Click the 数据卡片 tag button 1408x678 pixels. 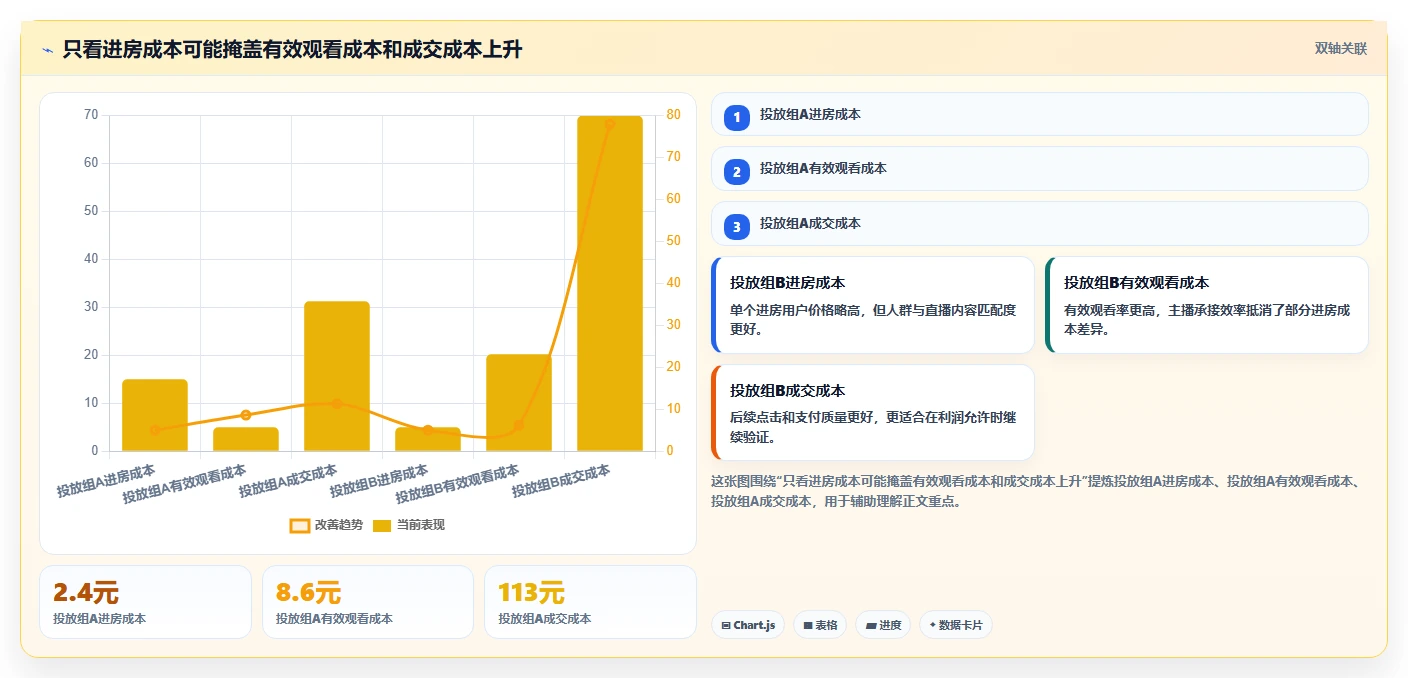[x=955, y=625]
